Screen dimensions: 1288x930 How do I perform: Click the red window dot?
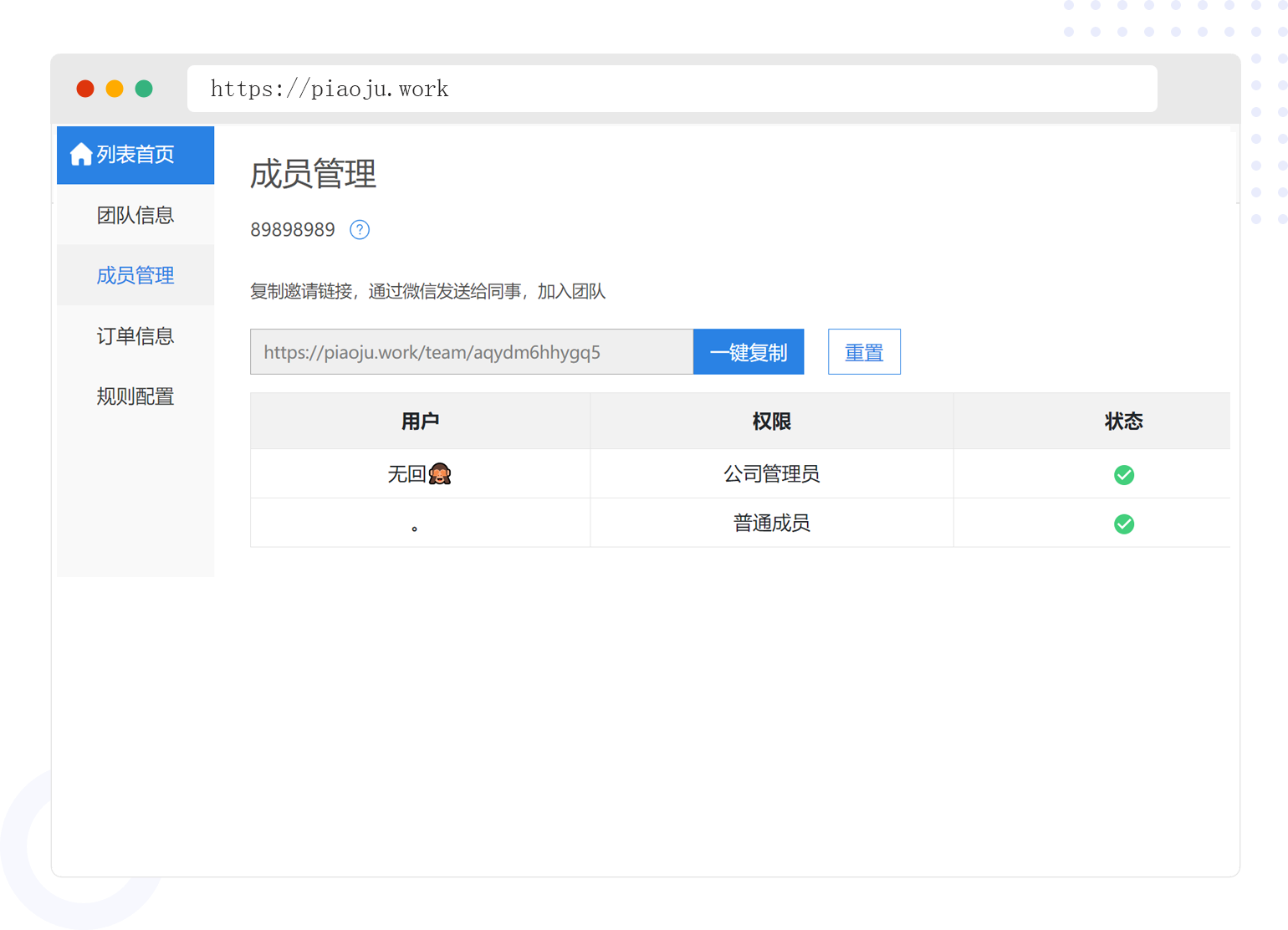pyautogui.click(x=85, y=89)
